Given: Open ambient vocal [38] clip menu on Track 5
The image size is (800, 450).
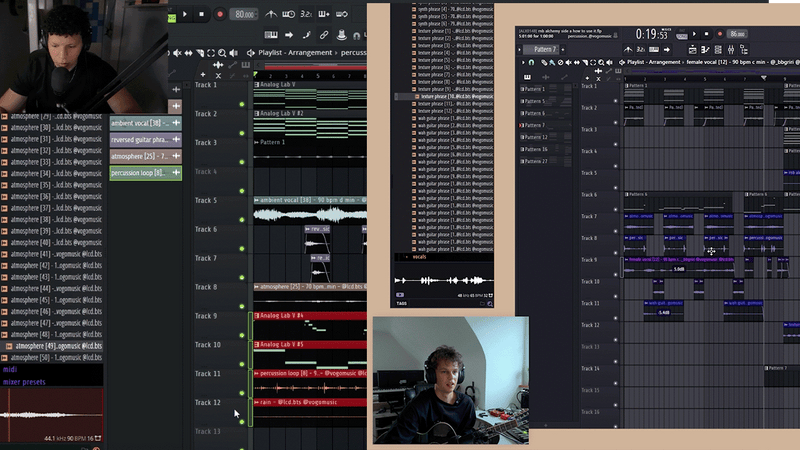Looking at the screenshot, I should [x=257, y=200].
